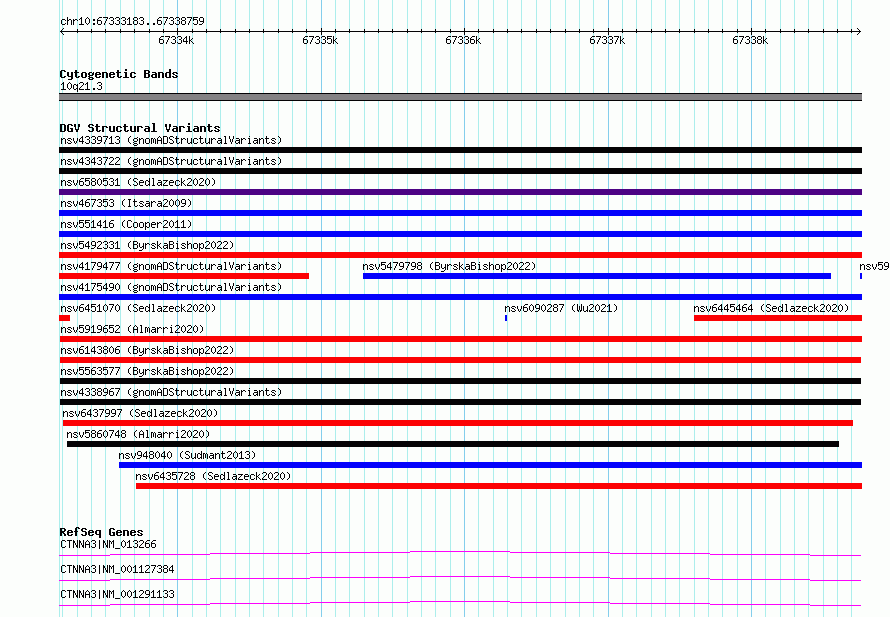
Task: Click the red bar under nsv6445464
Action: (x=778, y=318)
